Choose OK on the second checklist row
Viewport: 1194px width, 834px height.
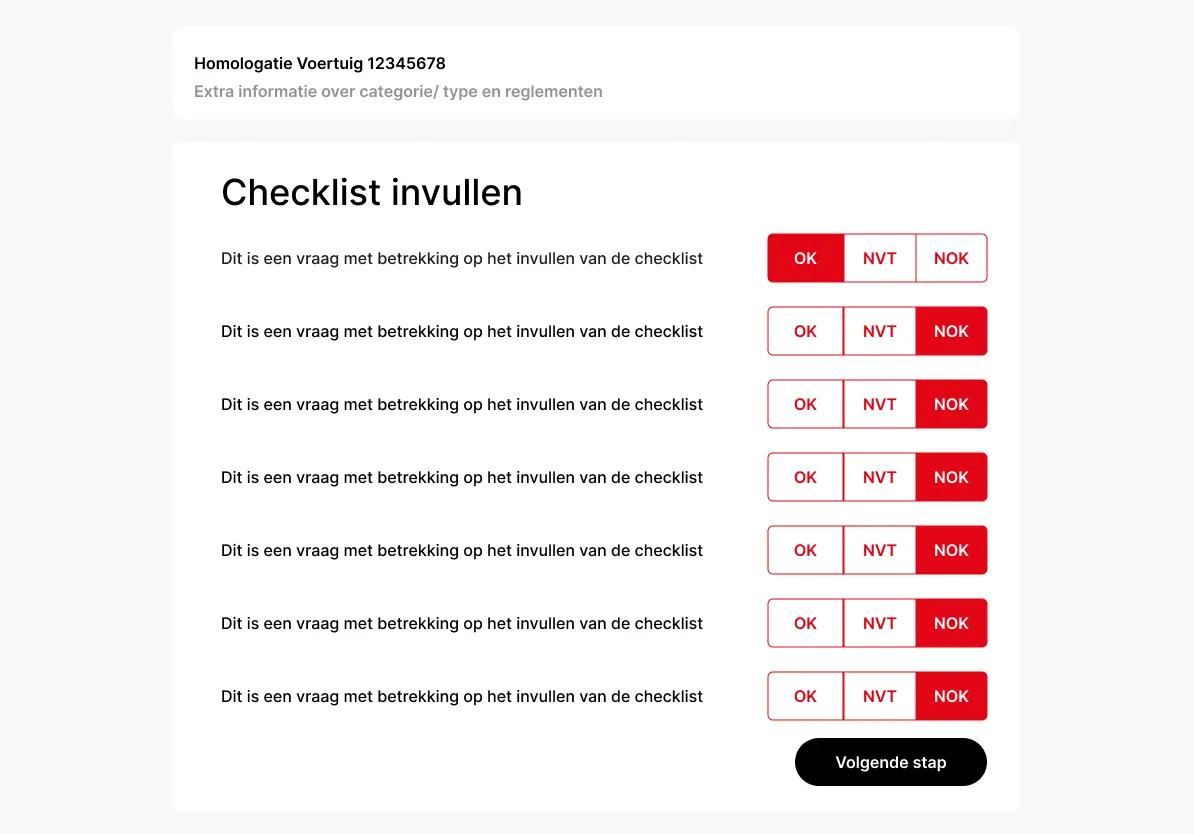[805, 331]
